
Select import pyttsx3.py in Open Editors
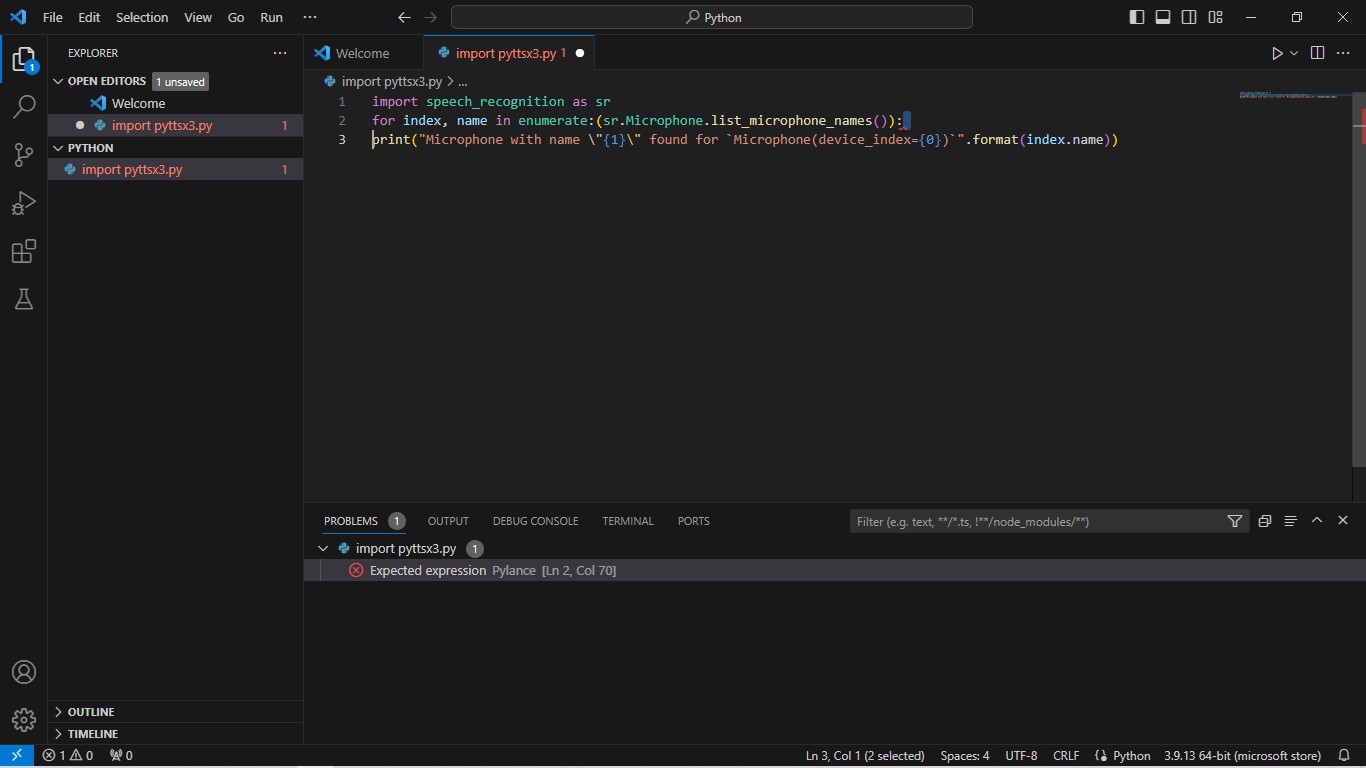[175, 125]
